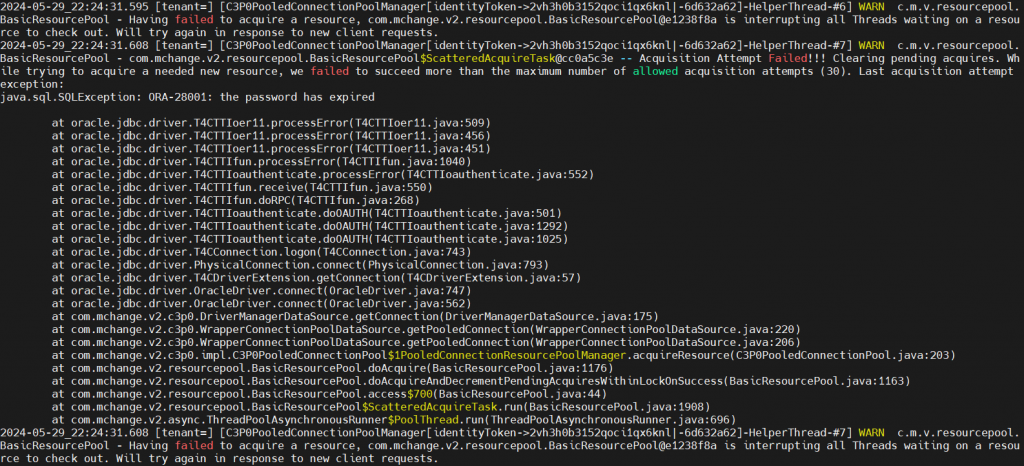
Task: Click the 'WrapperConnectionPoolDataSource.java:220' stack line
Action: coord(426,329)
